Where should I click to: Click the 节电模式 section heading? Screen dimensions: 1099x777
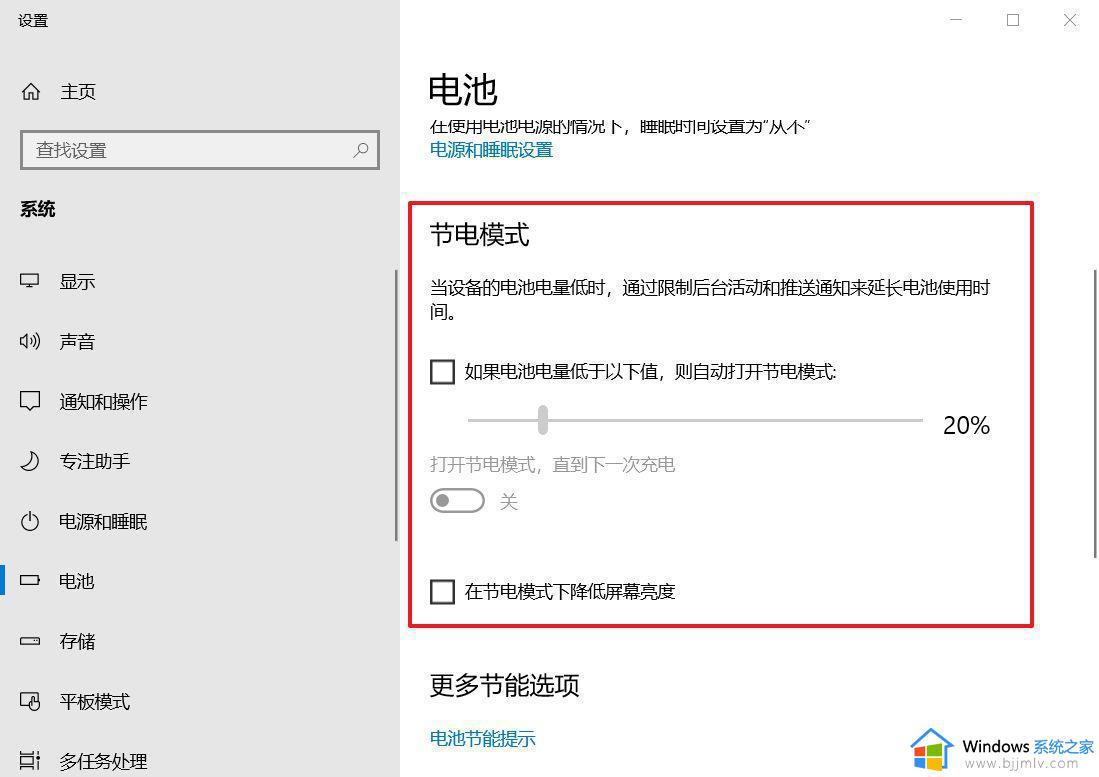point(479,234)
